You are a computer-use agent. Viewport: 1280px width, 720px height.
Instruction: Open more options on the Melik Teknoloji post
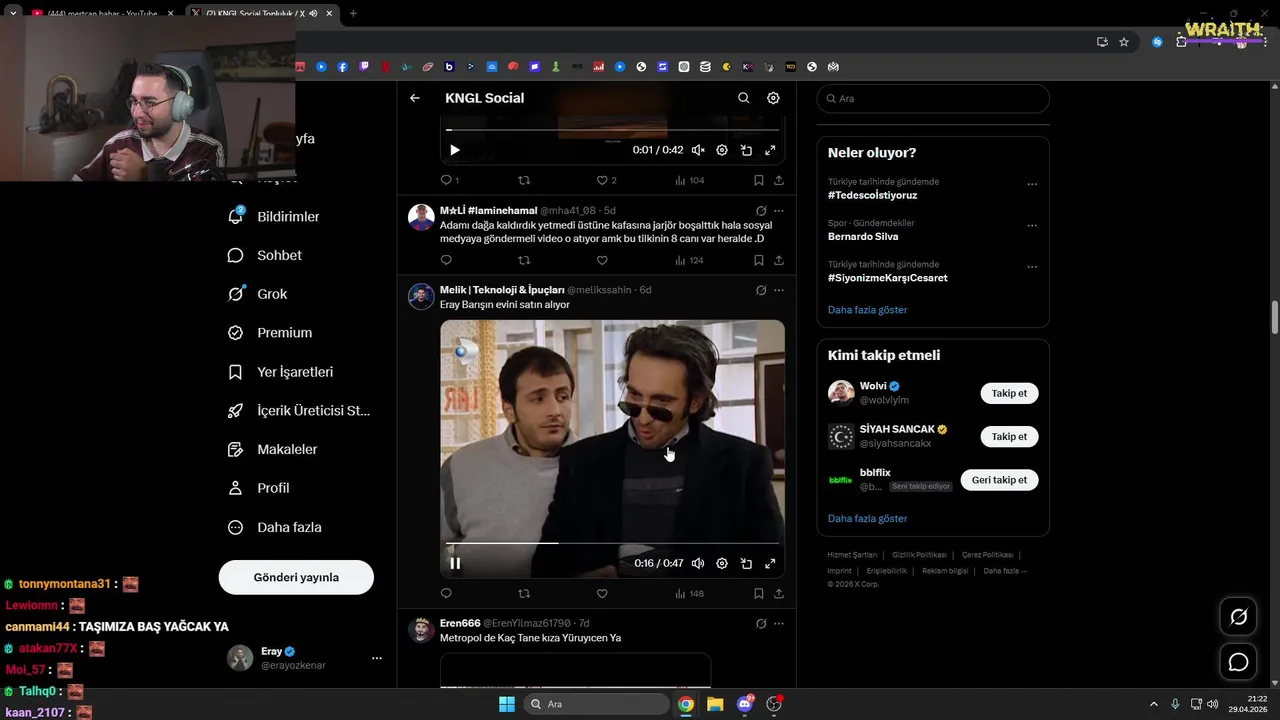click(779, 290)
